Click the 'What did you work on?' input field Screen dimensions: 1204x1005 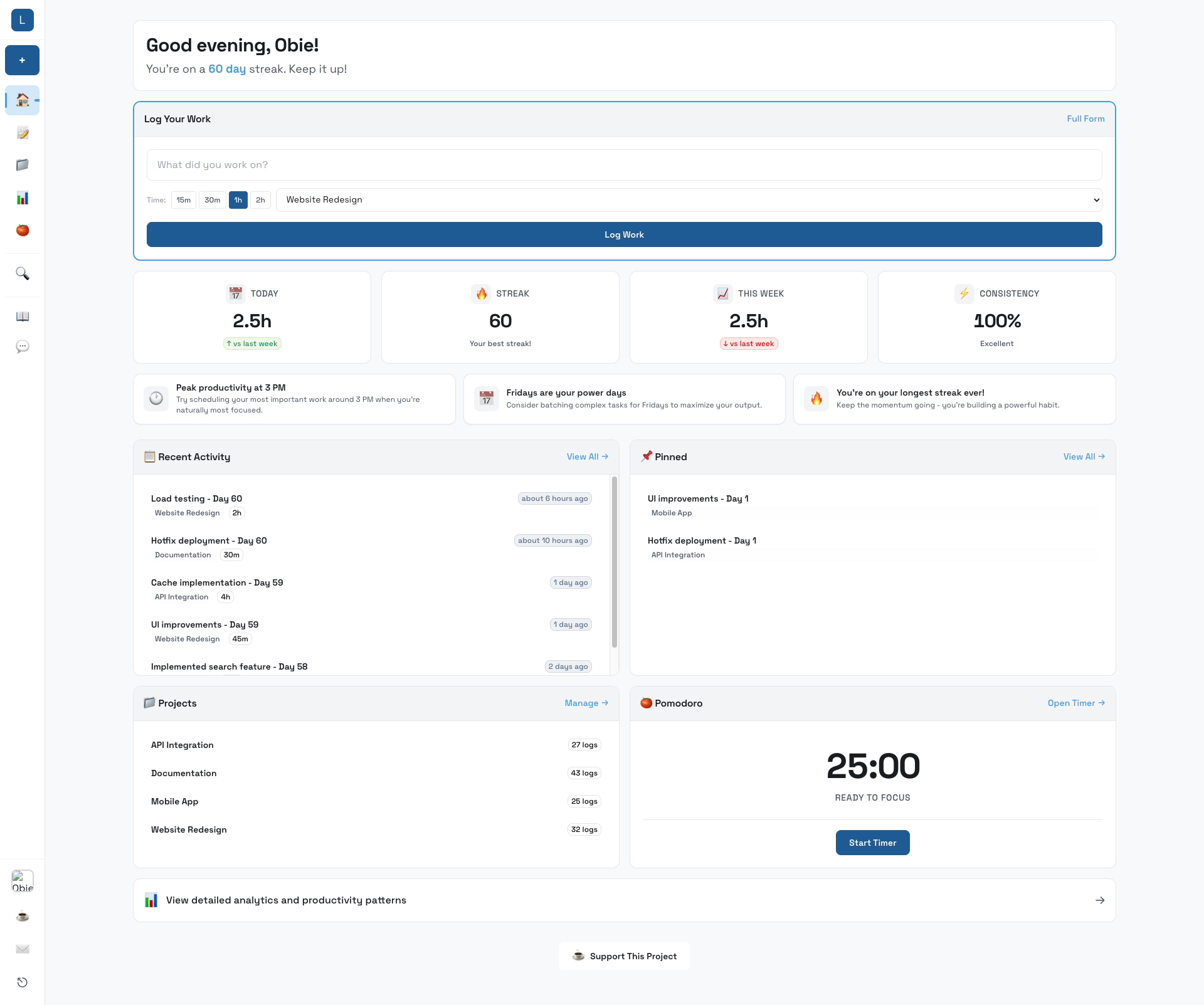(623, 164)
